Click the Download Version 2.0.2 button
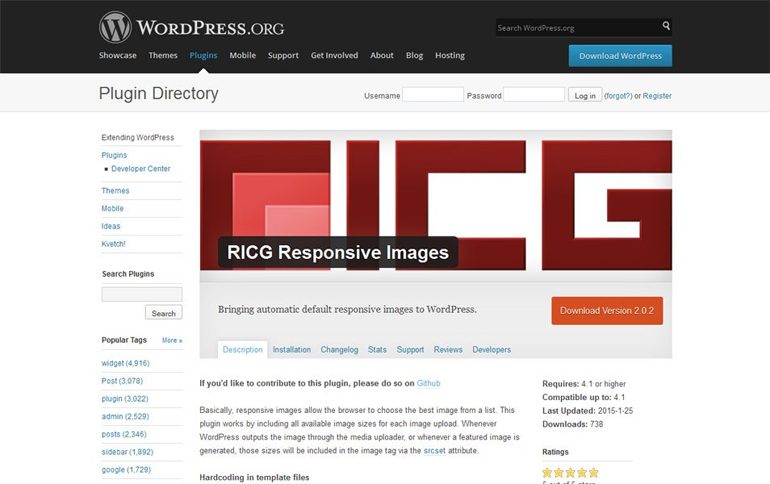The height and width of the screenshot is (484, 770). click(607, 311)
